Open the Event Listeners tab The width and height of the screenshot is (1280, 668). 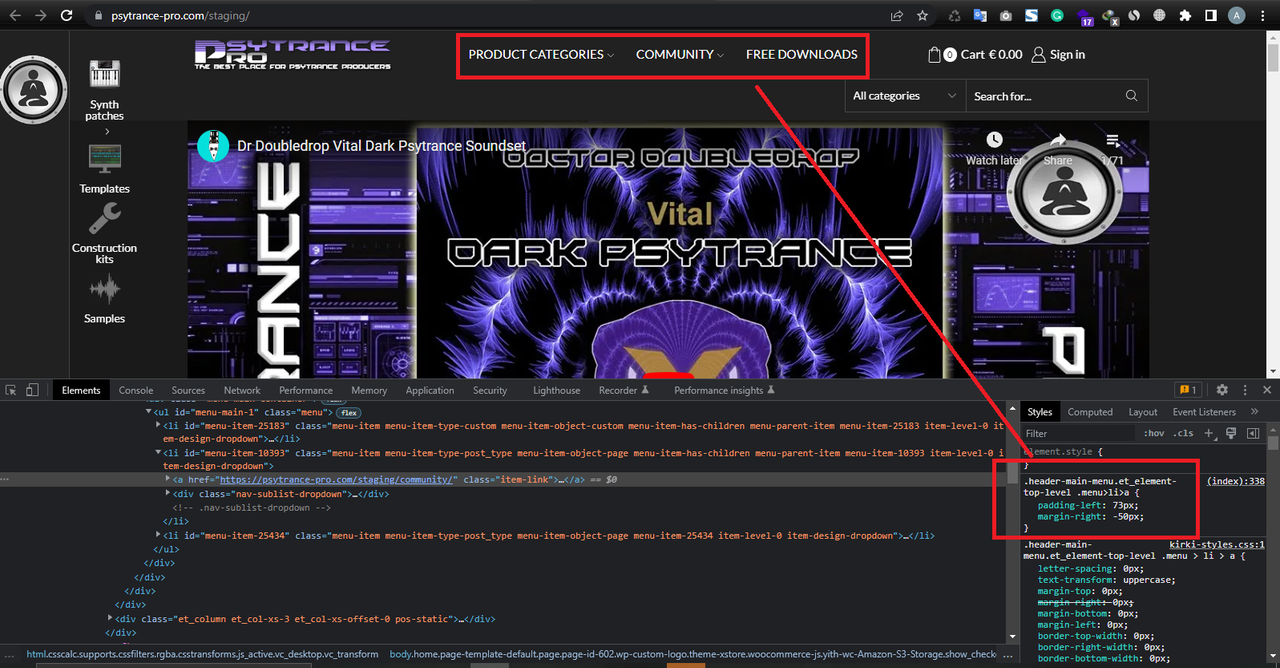(x=1204, y=412)
